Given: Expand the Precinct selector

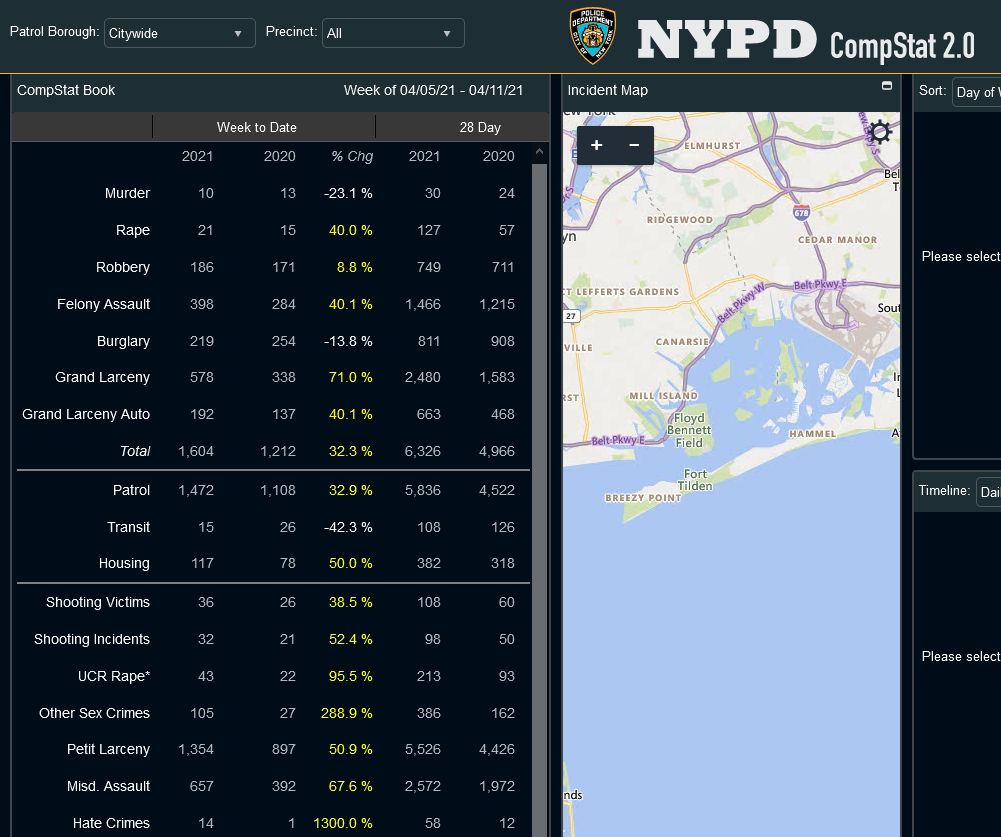Looking at the screenshot, I should click(393, 33).
